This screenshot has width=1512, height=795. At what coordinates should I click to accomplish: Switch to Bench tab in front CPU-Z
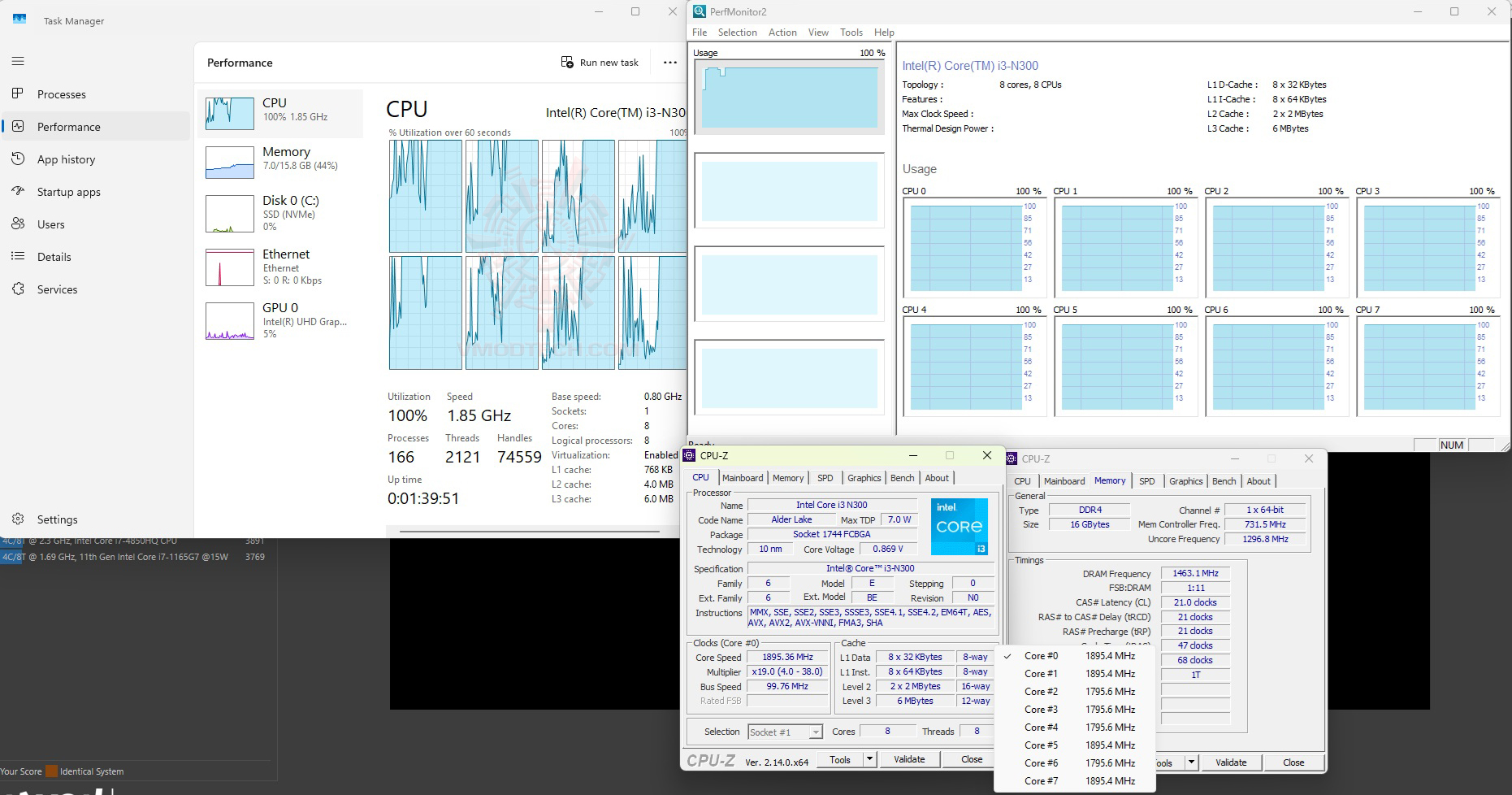[x=903, y=478]
